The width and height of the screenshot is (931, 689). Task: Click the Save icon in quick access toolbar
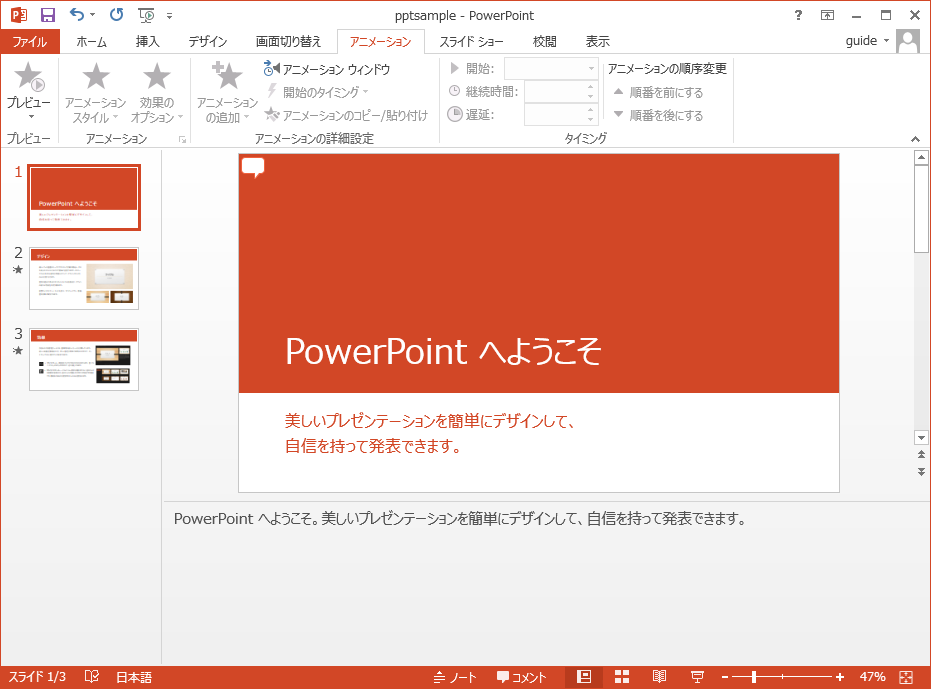48,15
